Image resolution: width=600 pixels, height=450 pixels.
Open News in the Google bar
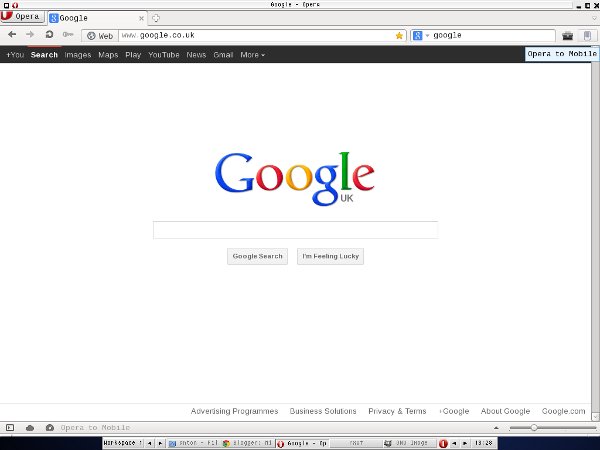click(x=196, y=55)
